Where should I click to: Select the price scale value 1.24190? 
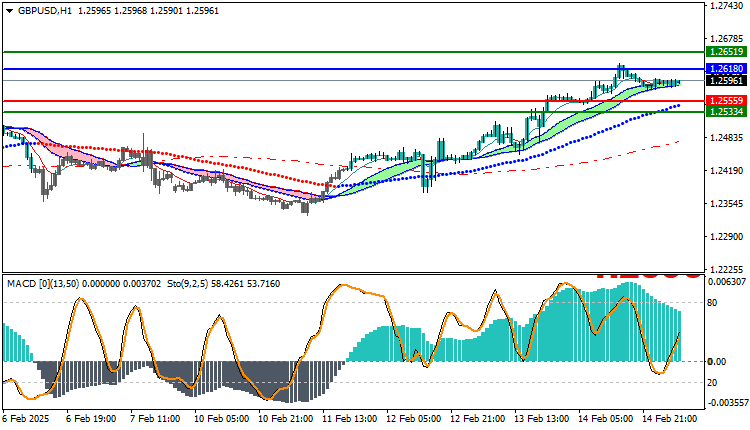(x=727, y=171)
